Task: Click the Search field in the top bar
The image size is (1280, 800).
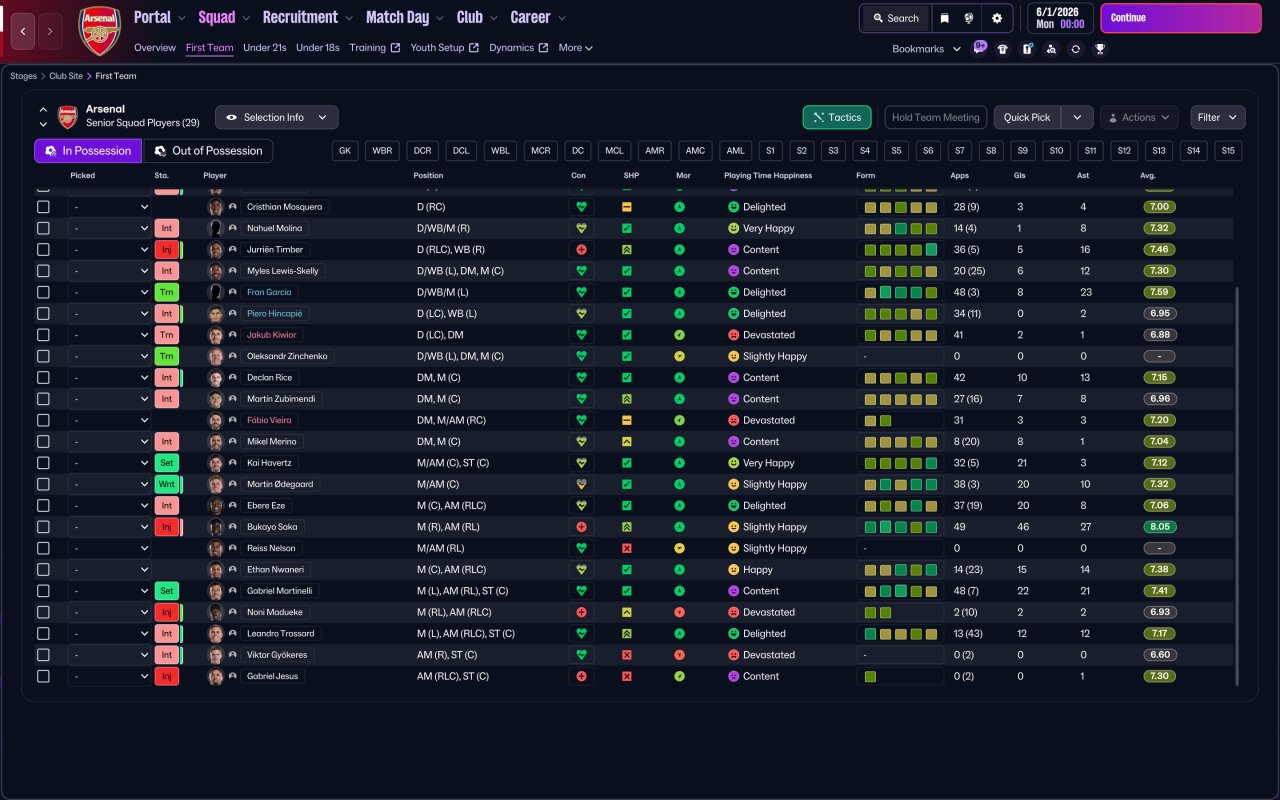Action: pyautogui.click(x=895, y=18)
